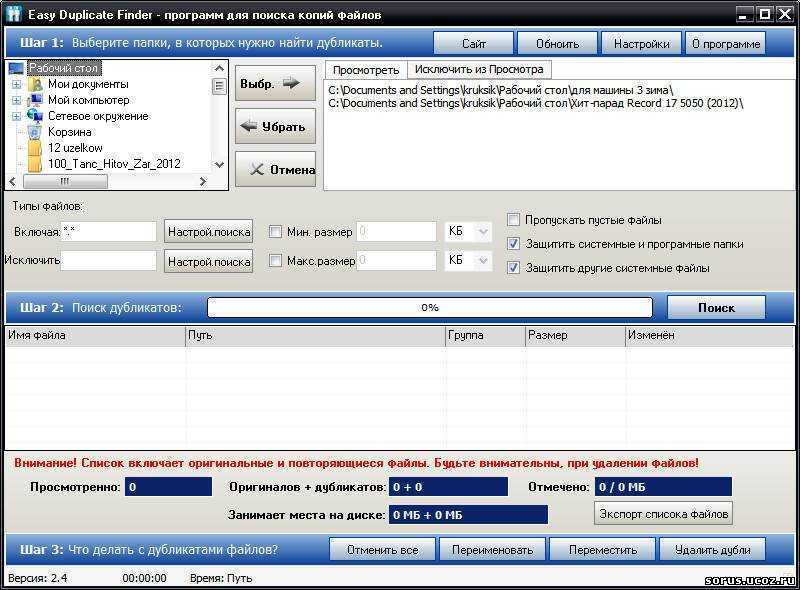Sort results by Путь column header
This screenshot has height=590, width=800.
pyautogui.click(x=315, y=335)
